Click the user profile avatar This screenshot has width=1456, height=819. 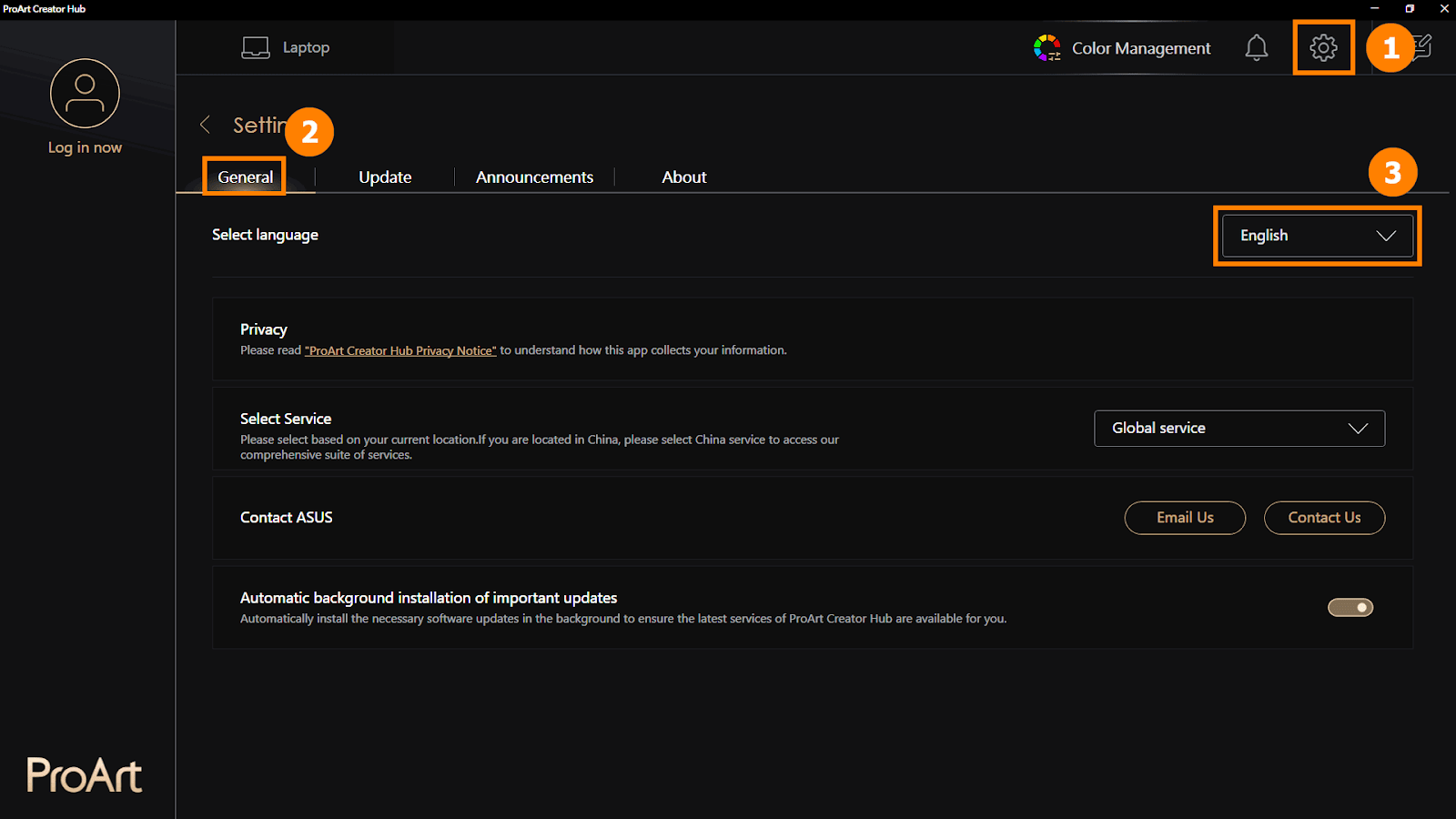click(85, 93)
